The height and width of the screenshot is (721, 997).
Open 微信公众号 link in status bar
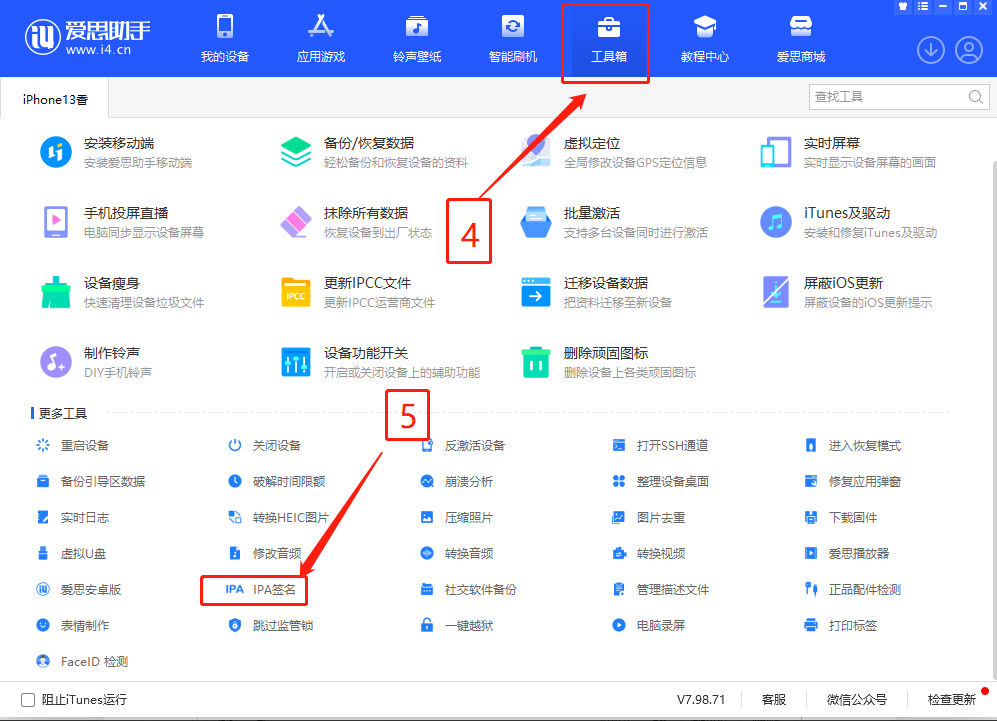pyautogui.click(x=856, y=700)
